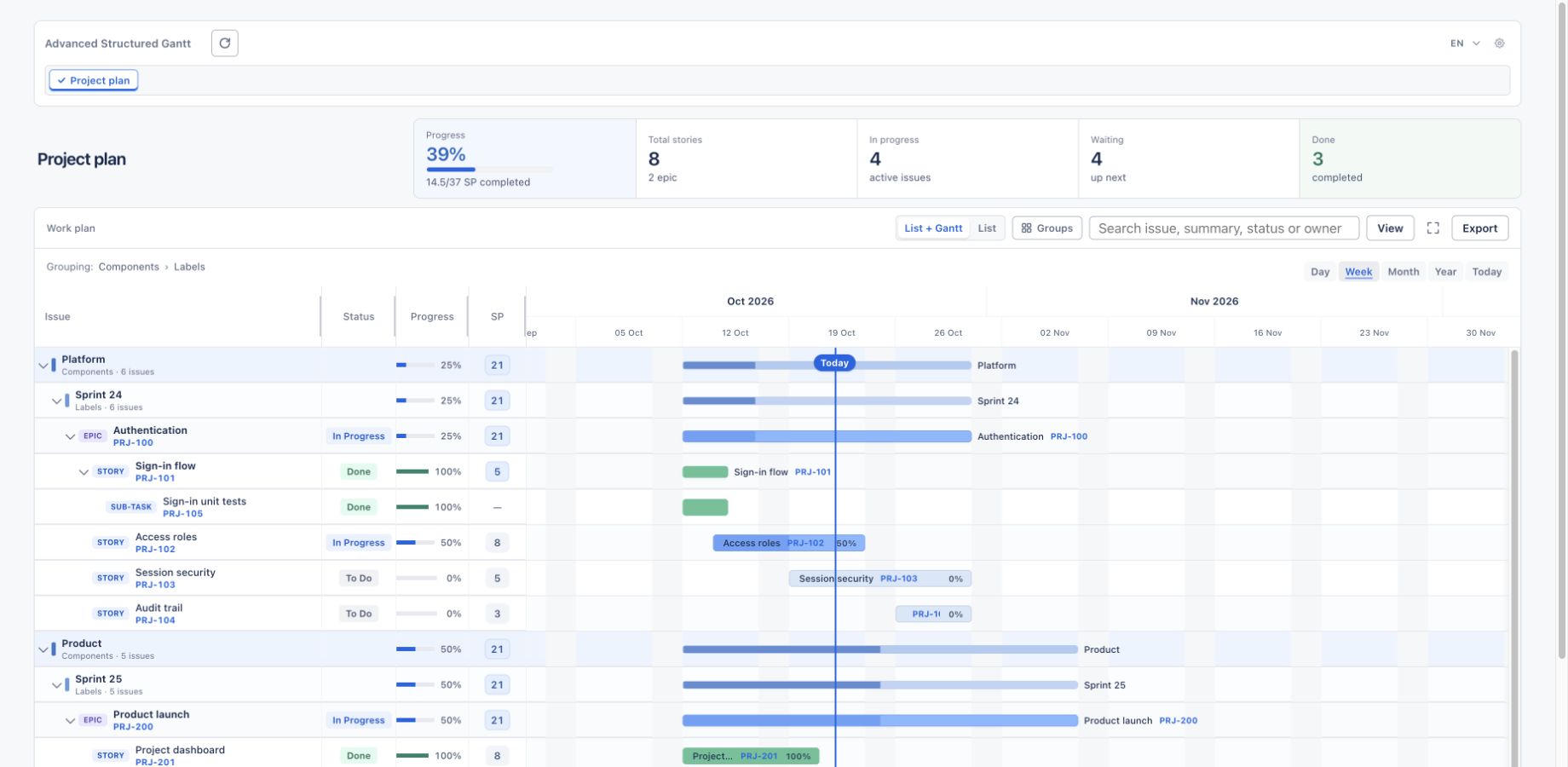The image size is (1568, 767).
Task: Click the Authentication epic Gantt bar
Action: [827, 436]
